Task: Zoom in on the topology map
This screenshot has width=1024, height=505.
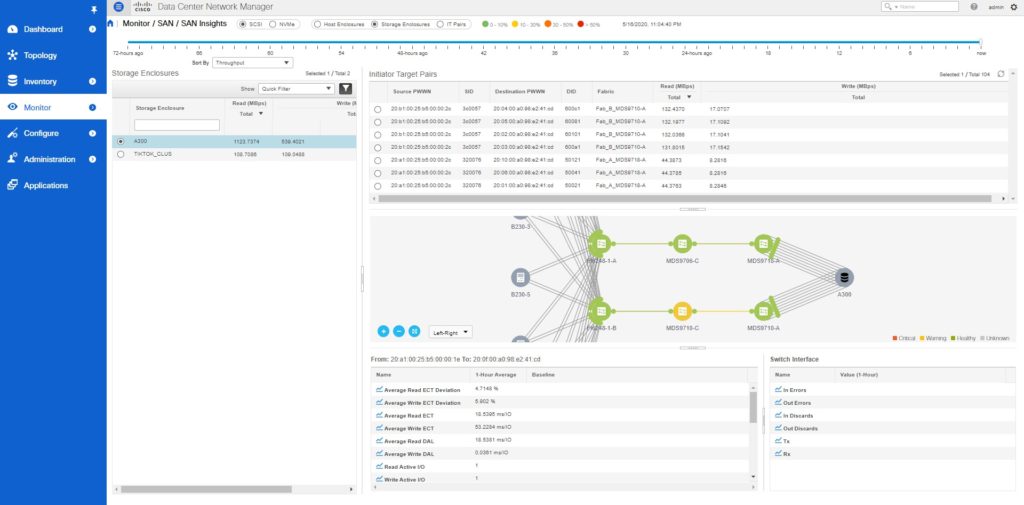Action: click(x=383, y=331)
